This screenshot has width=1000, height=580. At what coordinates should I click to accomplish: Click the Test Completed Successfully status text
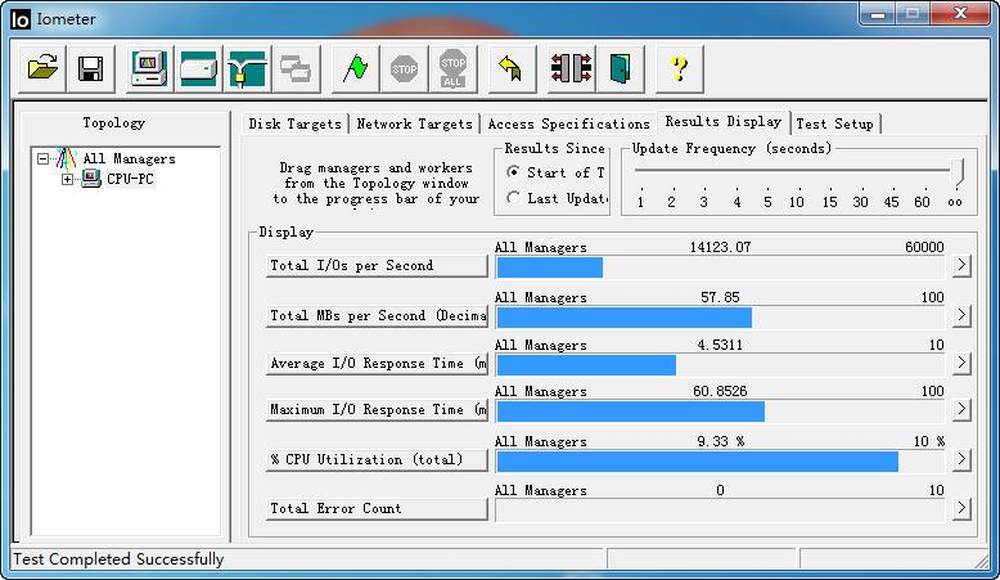119,560
